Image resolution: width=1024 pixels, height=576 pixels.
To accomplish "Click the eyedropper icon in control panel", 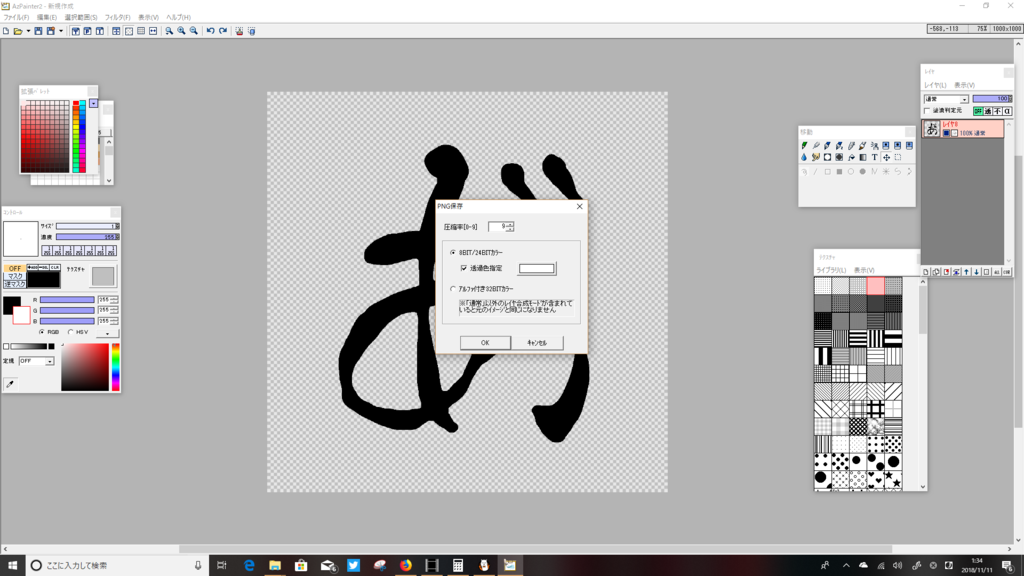I will coord(10,384).
